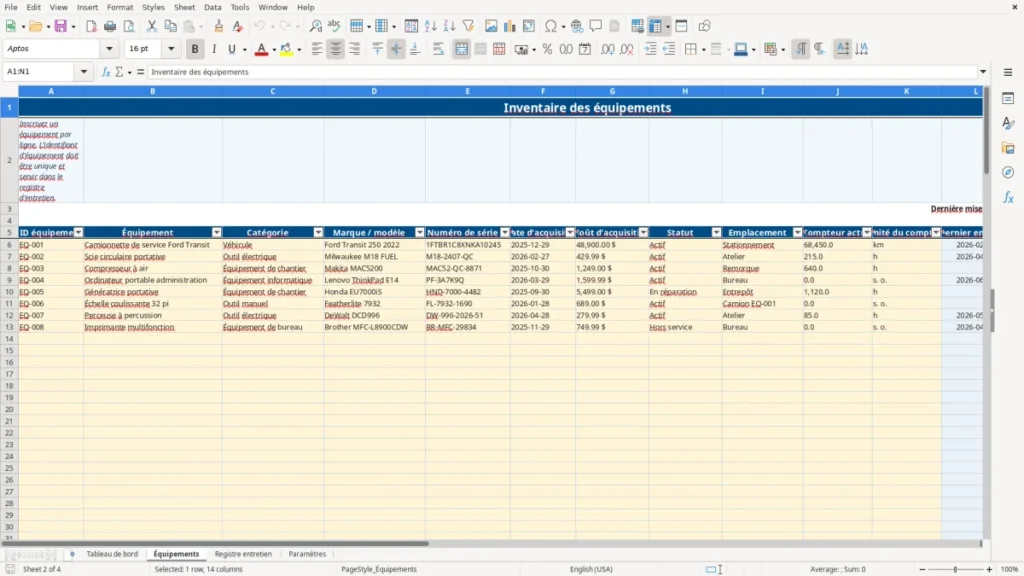
Task: Open Find and Replace icon
Action: point(315,26)
